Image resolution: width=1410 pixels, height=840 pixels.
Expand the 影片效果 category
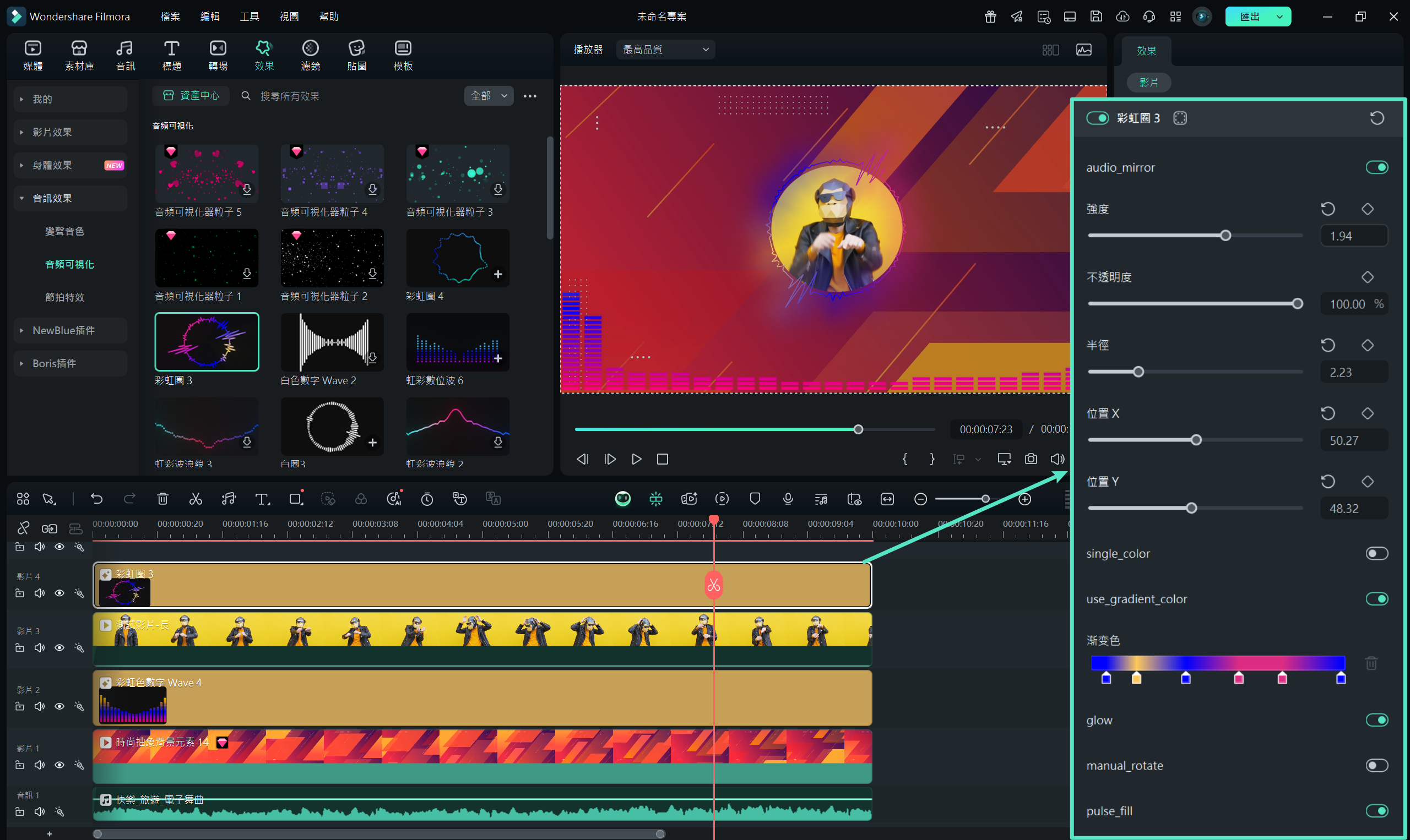coord(70,132)
